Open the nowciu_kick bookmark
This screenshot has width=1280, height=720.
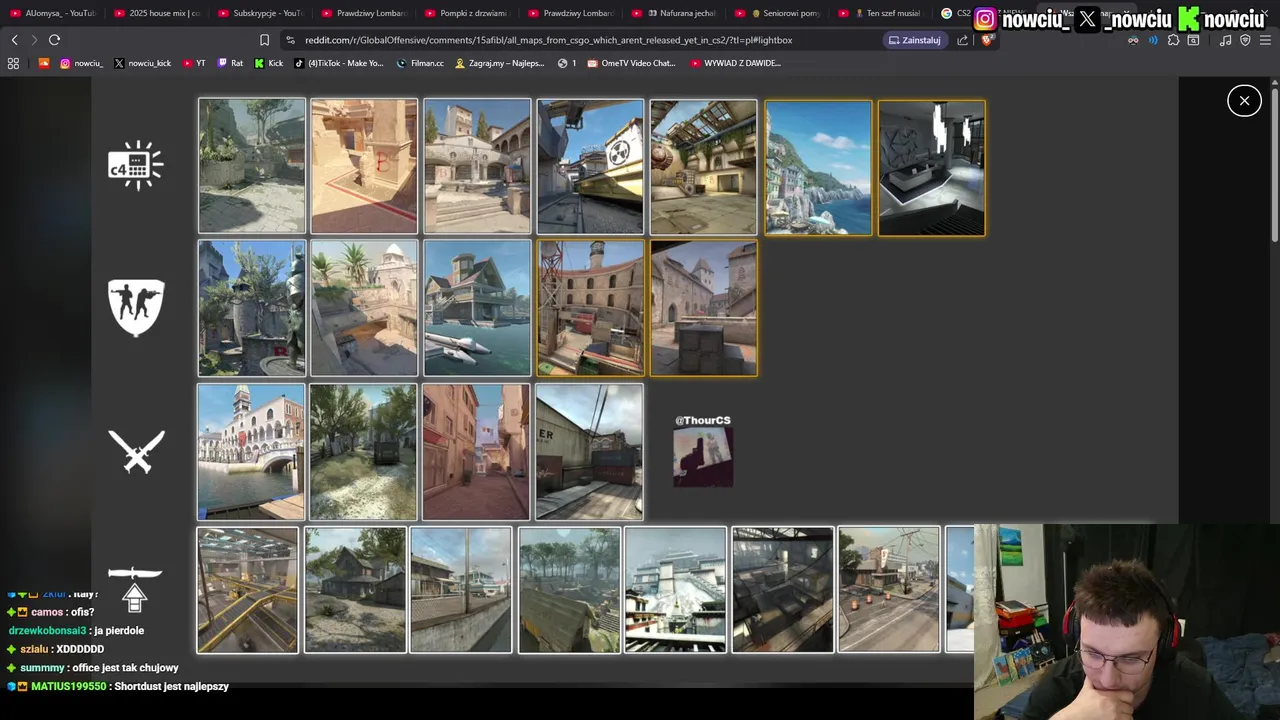(142, 63)
